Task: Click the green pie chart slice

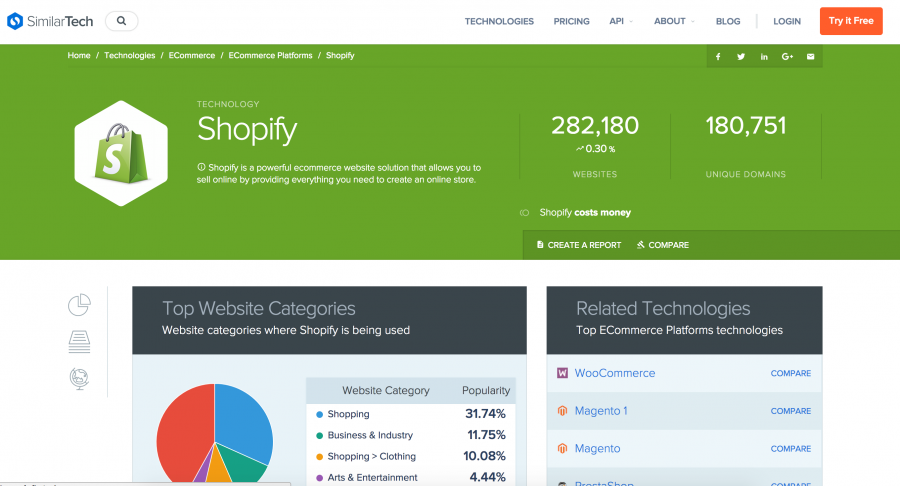Action: pos(244,464)
